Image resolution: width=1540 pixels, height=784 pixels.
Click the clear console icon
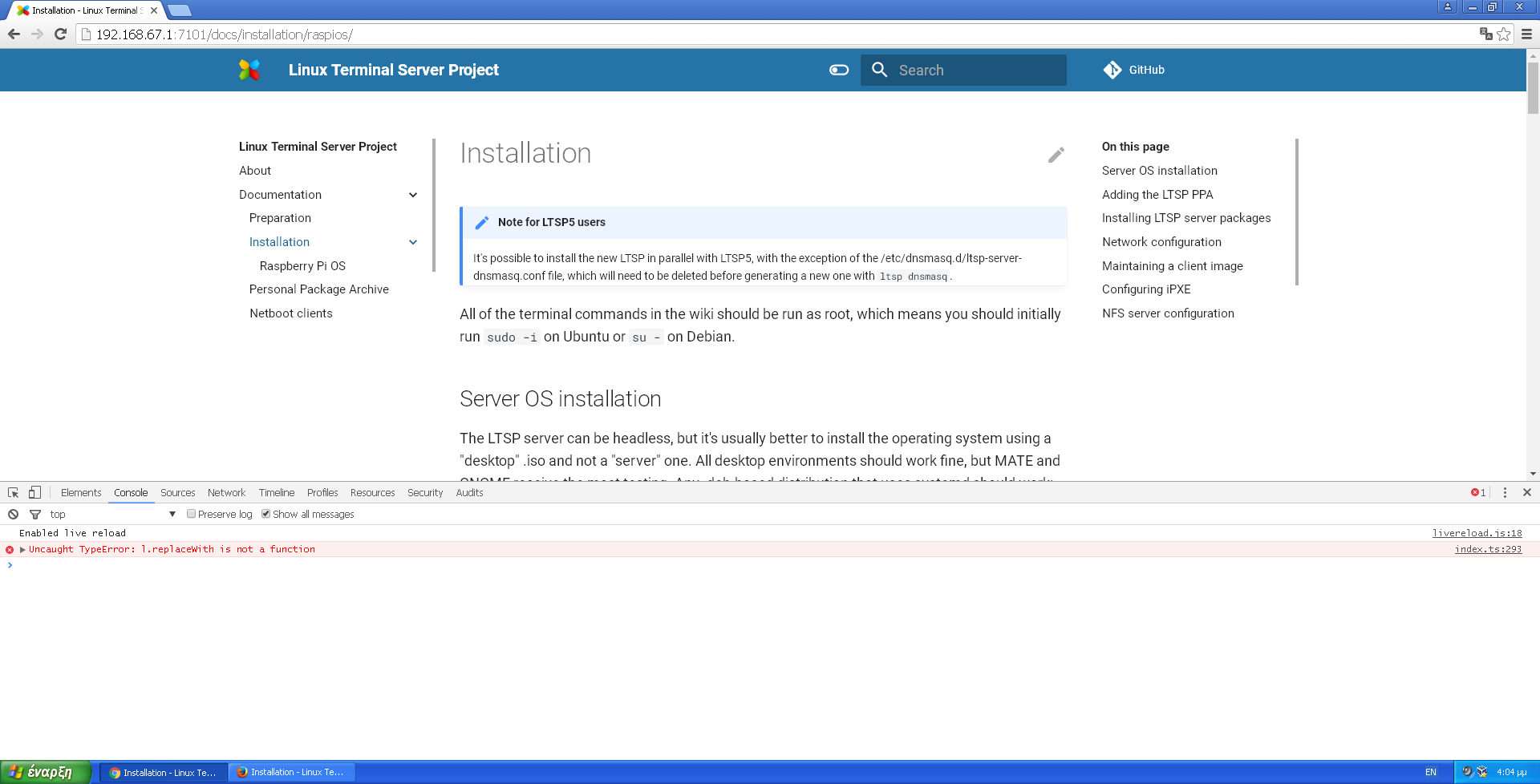click(14, 514)
